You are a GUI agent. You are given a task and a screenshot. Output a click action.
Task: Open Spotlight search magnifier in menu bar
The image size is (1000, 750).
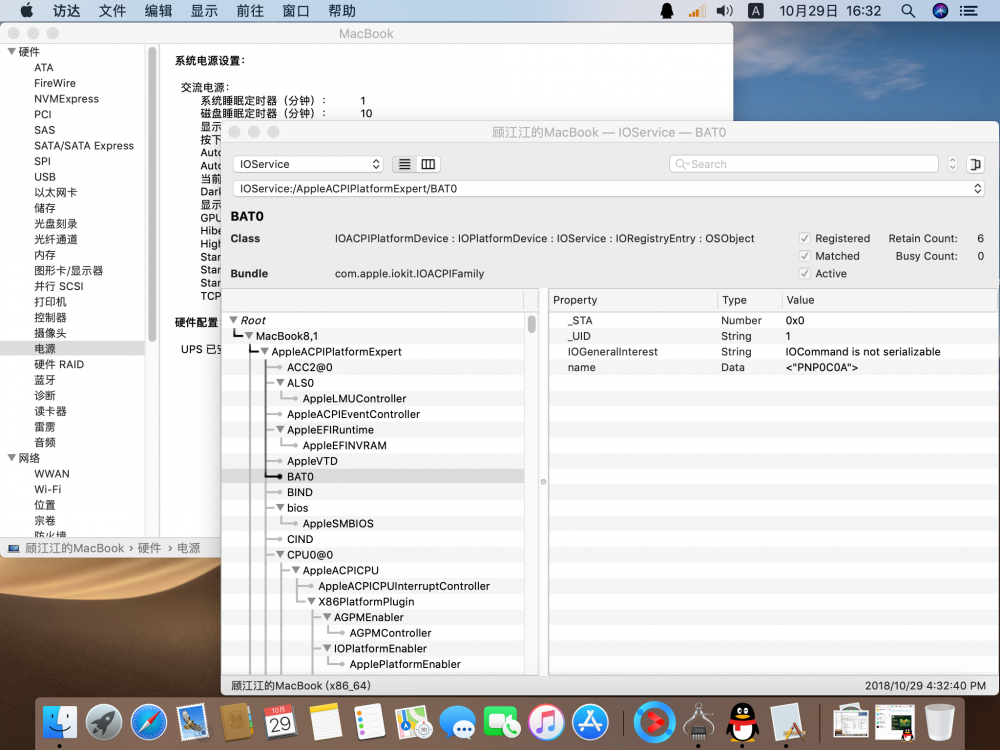(908, 11)
